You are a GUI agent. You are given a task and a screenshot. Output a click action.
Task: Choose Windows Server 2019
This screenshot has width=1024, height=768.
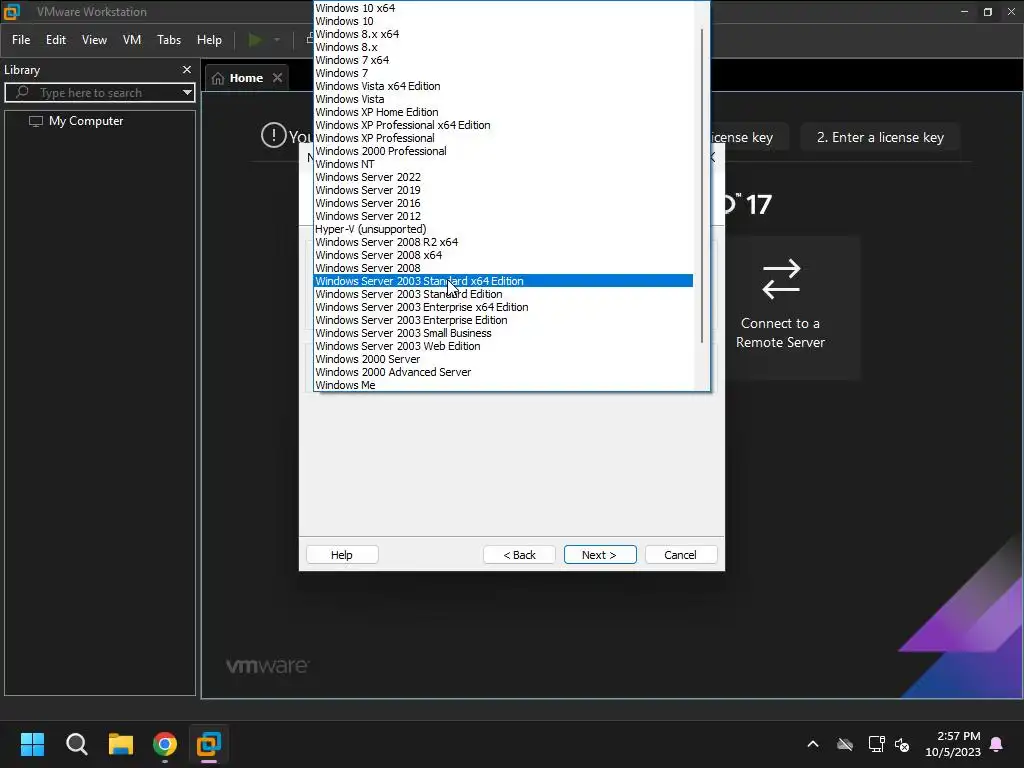(504, 190)
